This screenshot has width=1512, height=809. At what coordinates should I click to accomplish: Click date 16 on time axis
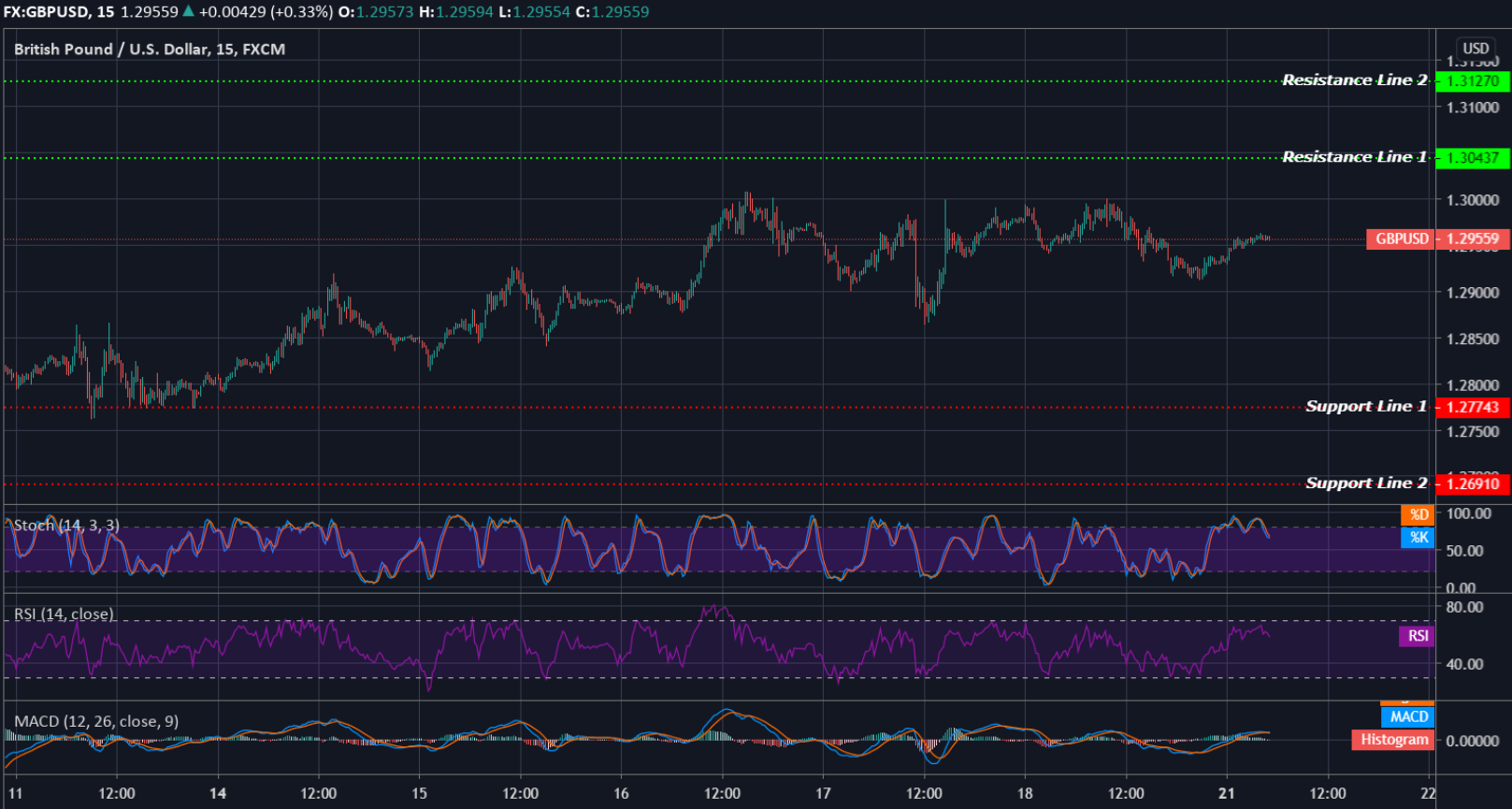tap(621, 793)
